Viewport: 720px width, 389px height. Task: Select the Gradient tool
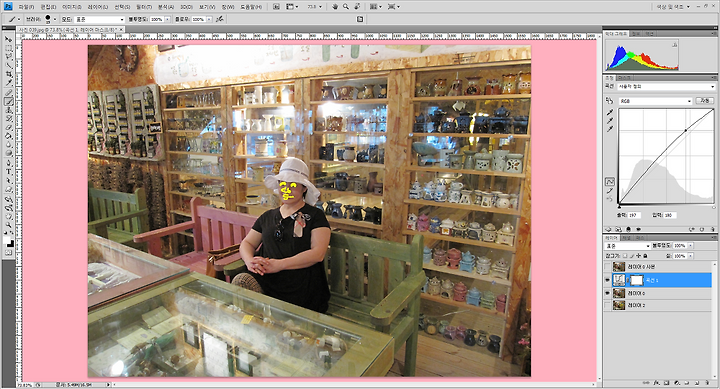pyautogui.click(x=9, y=136)
